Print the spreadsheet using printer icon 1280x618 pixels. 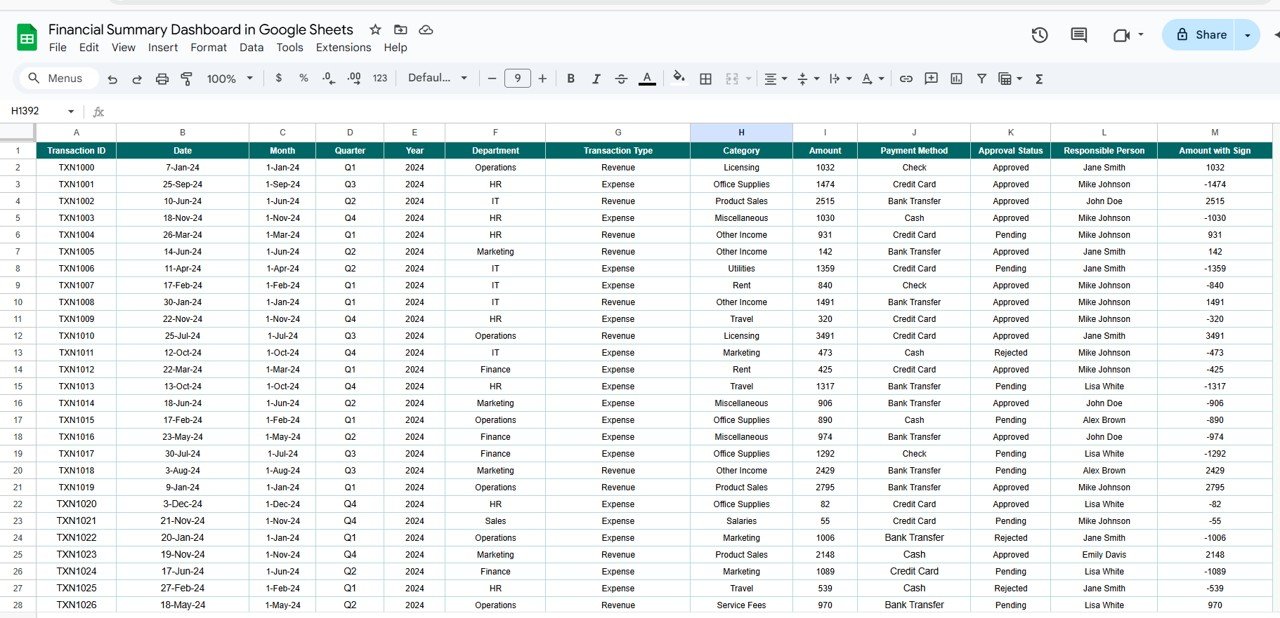click(161, 79)
